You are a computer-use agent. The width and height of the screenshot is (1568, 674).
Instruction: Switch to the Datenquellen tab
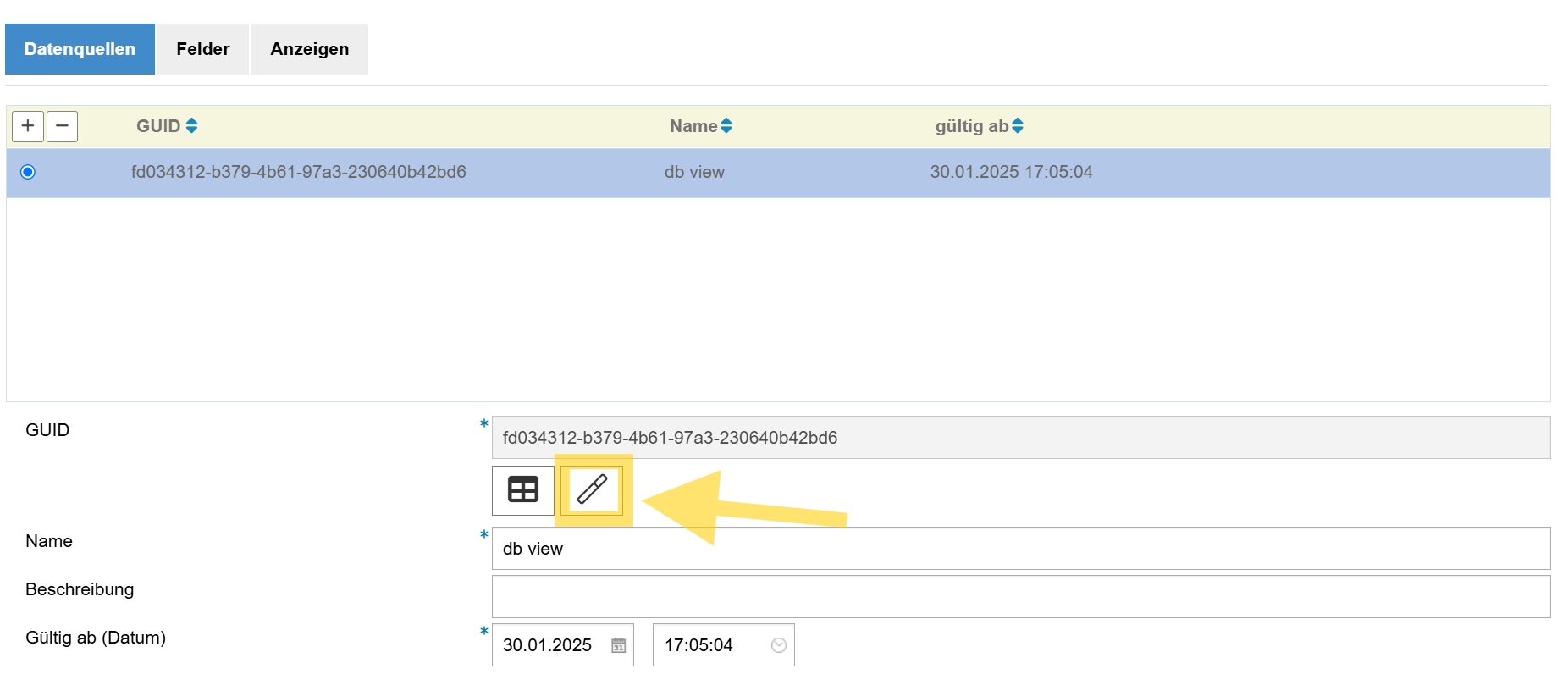(x=80, y=49)
